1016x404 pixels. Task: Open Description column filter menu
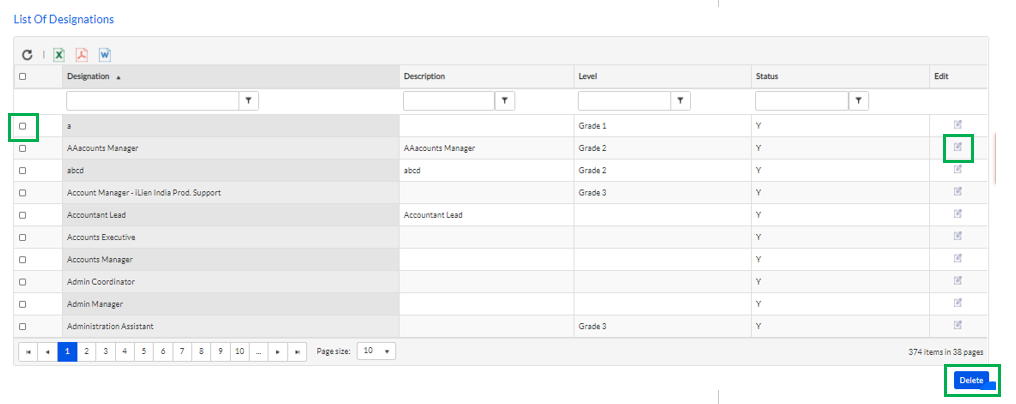(505, 101)
